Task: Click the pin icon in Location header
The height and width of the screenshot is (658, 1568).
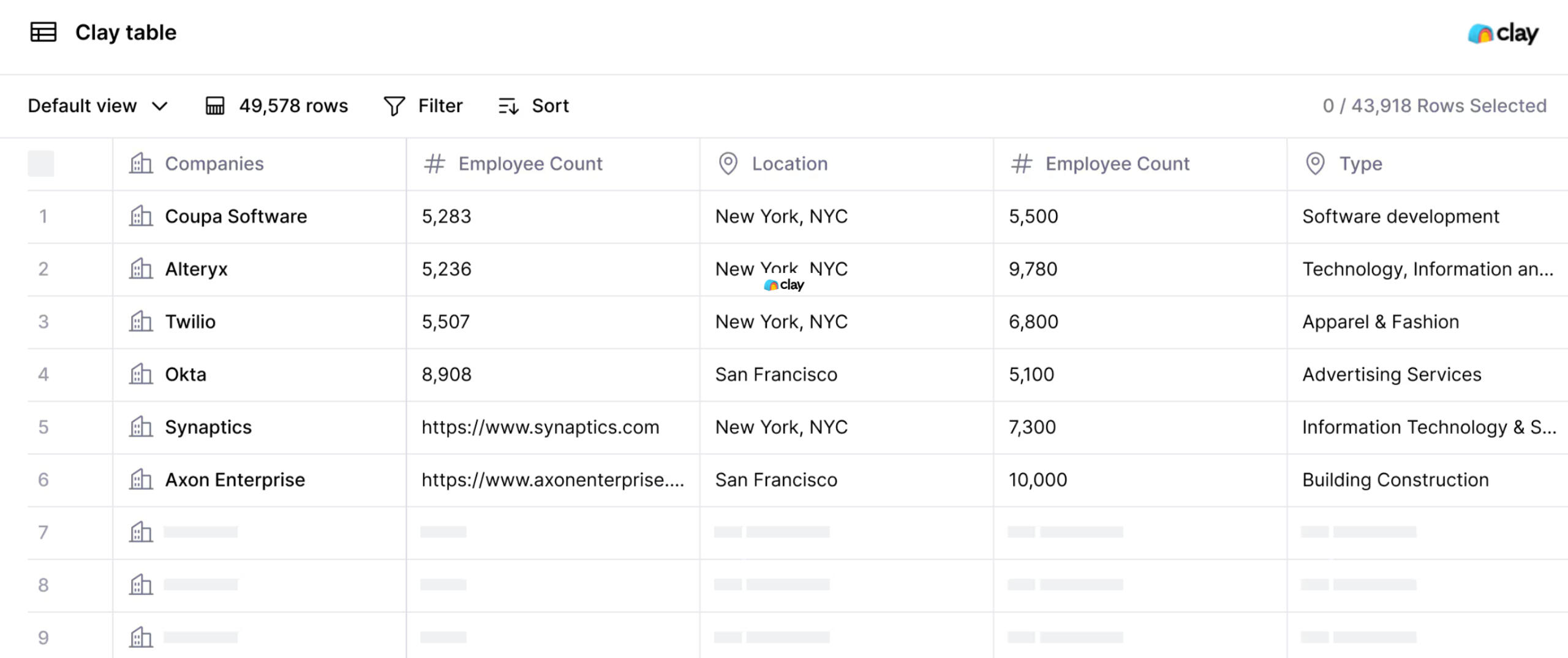Action: [728, 163]
